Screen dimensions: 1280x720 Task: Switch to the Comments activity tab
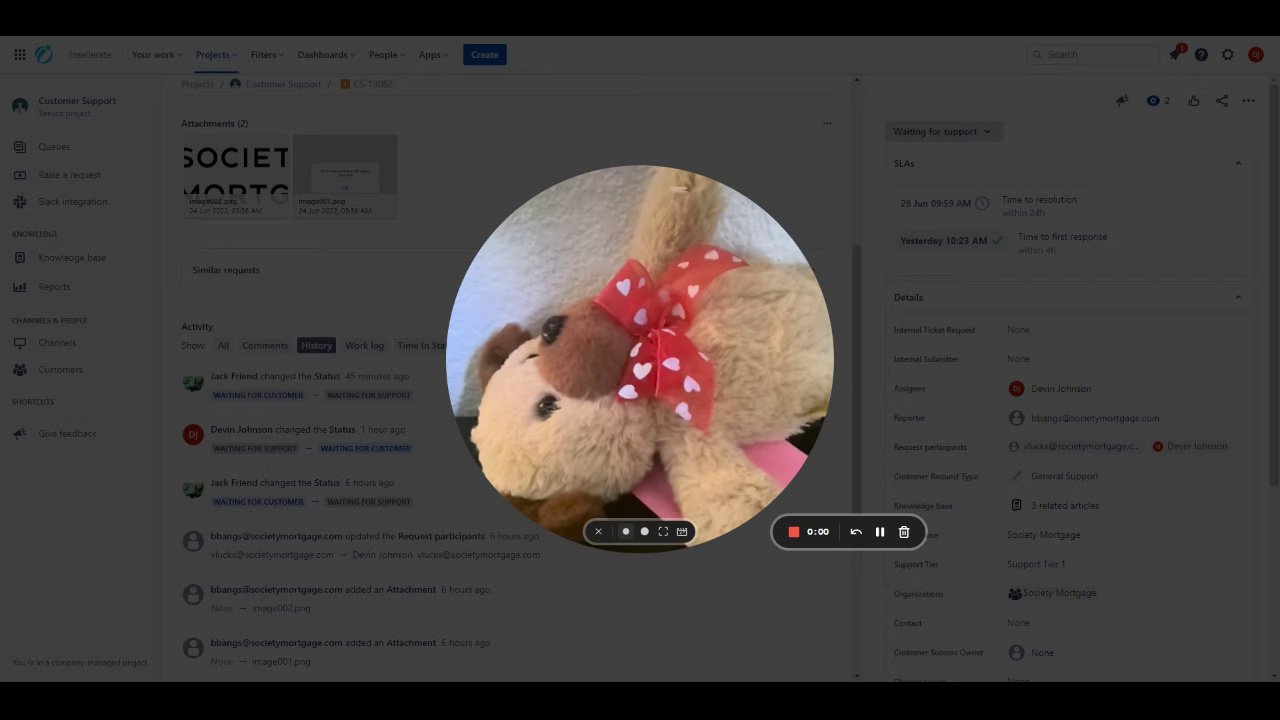[x=265, y=346]
